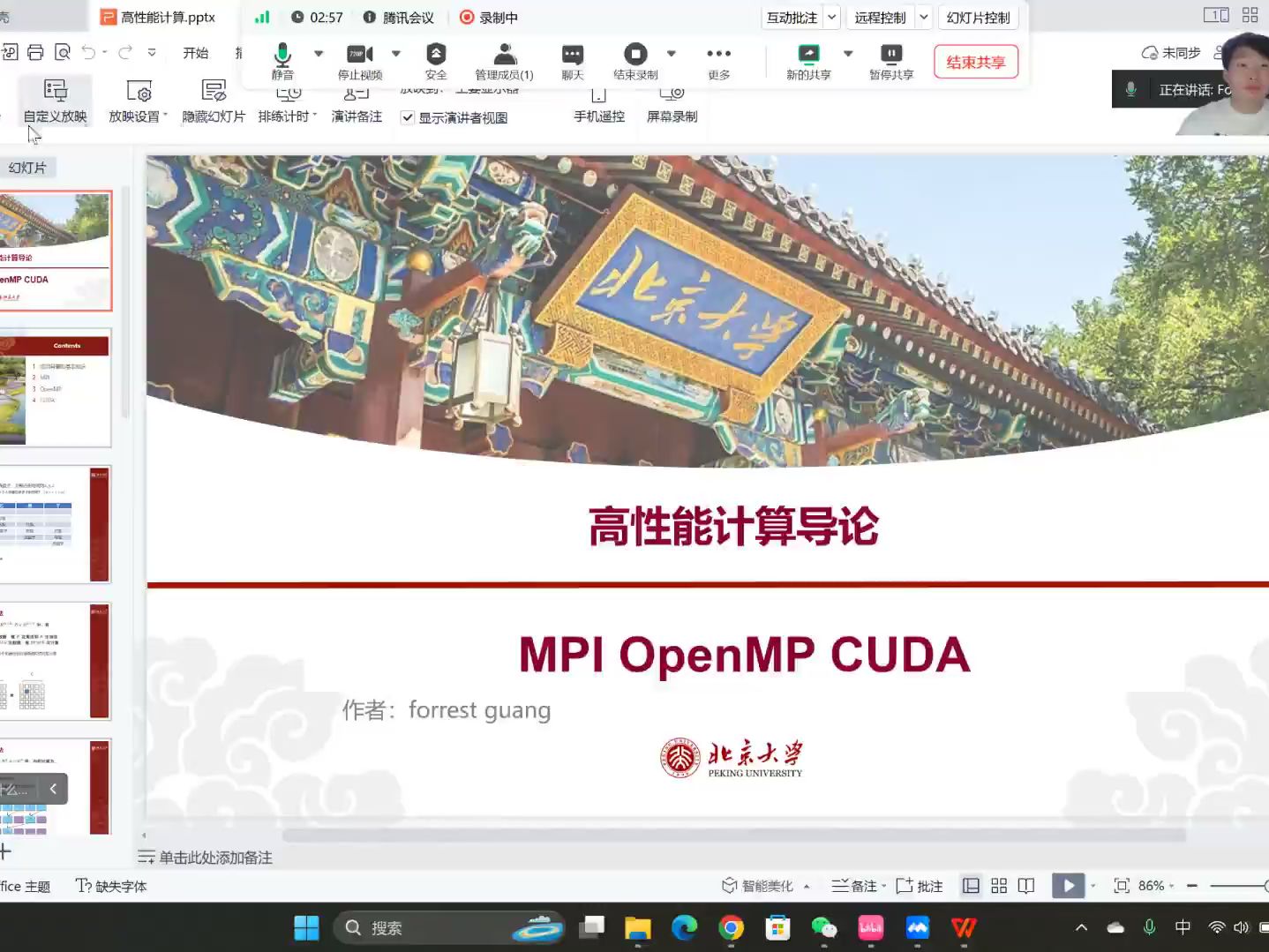Expand recording options arrow beside 结束录制

tap(672, 54)
